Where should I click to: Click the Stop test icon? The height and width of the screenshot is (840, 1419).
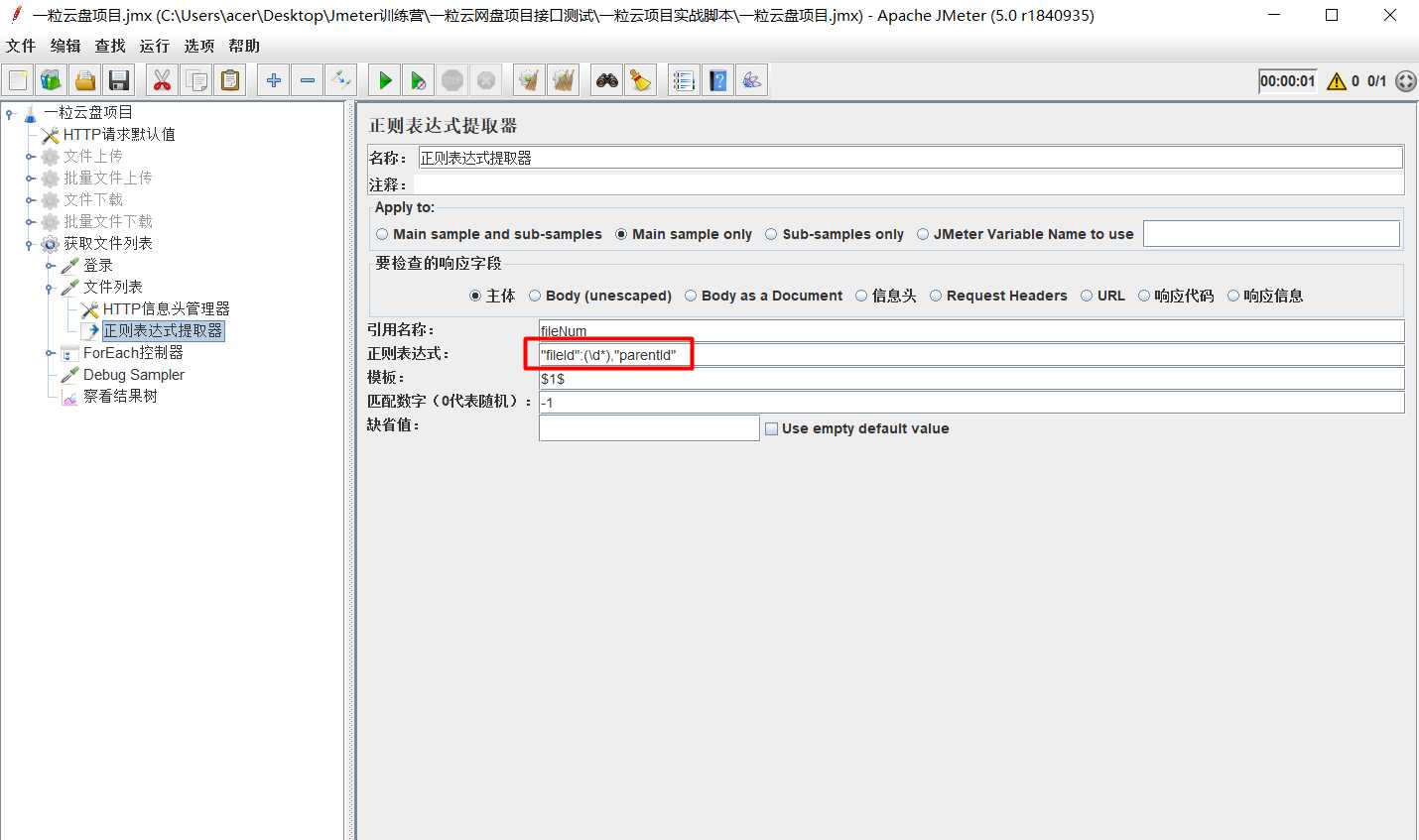[452, 80]
